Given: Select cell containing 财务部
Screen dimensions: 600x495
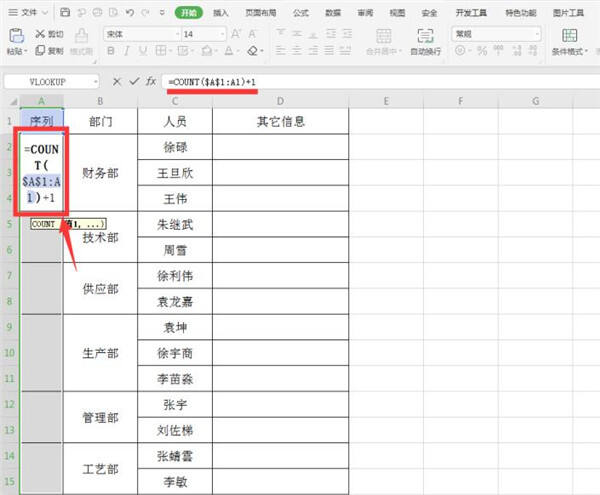Looking at the screenshot, I should point(100,173).
